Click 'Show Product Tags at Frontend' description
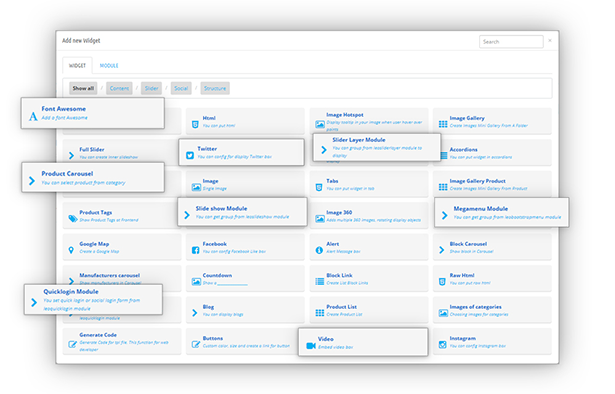The height and width of the screenshot is (394, 615). (x=109, y=220)
